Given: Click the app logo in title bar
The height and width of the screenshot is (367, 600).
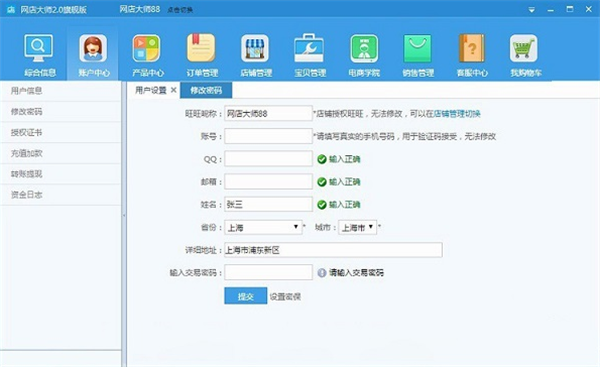Looking at the screenshot, I should (x=11, y=10).
